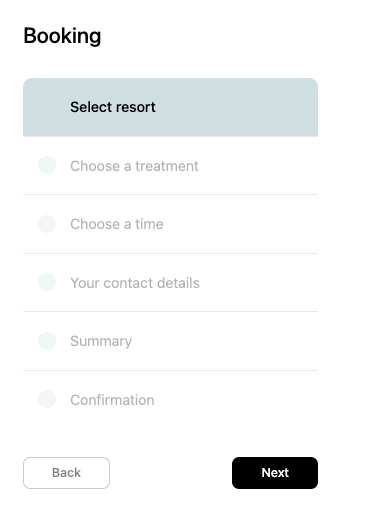Click the Select resort bold title text
378x532 pixels.
[113, 107]
